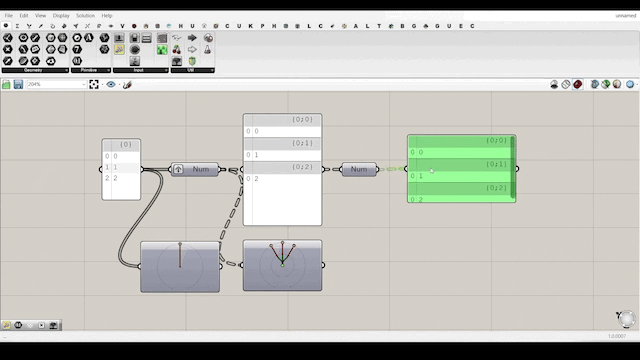Select the second Num component on canvas
Image resolution: width=640 pixels, height=360 pixels.
pyautogui.click(x=359, y=169)
